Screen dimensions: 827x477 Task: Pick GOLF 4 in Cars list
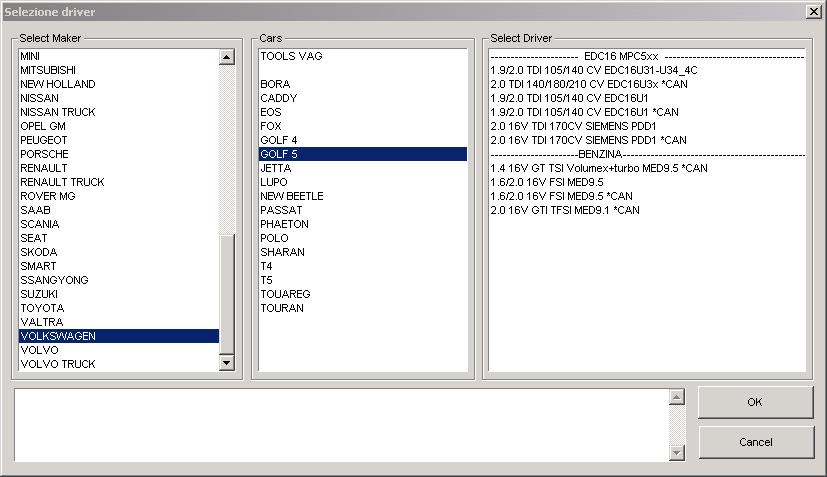pyautogui.click(x=363, y=140)
